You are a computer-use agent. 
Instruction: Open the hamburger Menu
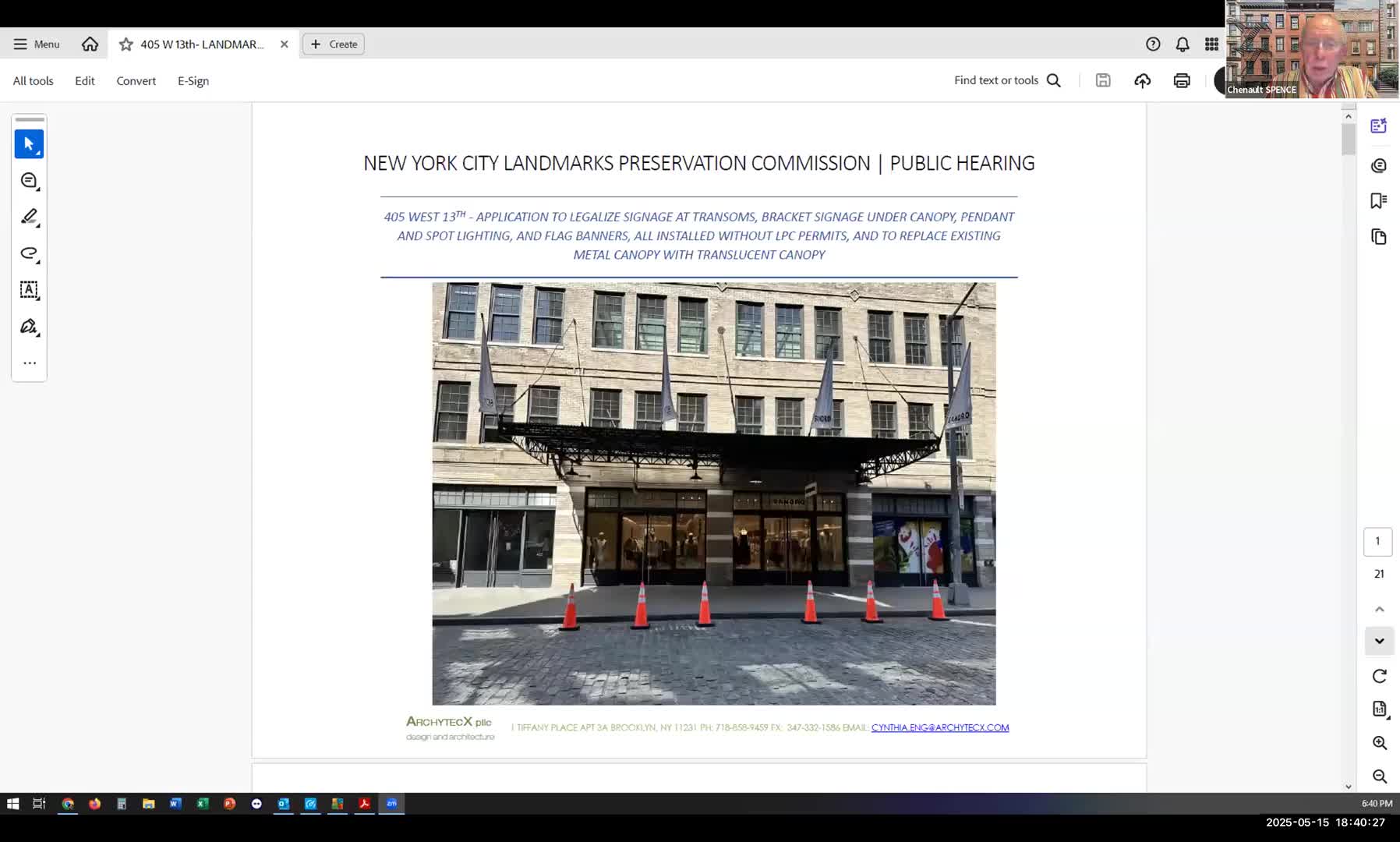[37, 44]
